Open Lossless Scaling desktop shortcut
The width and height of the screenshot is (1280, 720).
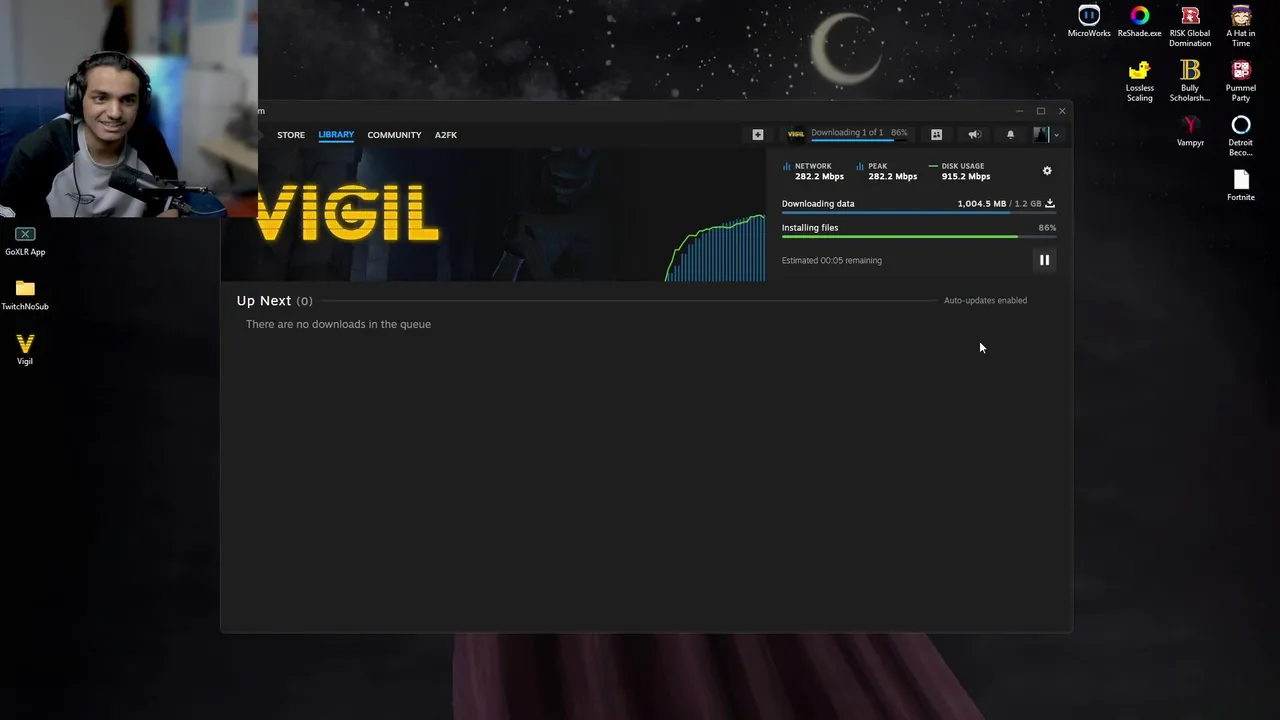point(1139,81)
